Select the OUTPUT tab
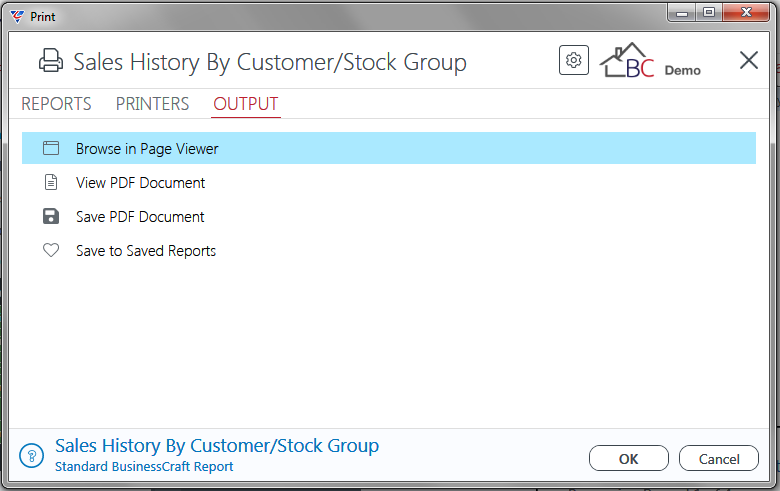 [246, 103]
